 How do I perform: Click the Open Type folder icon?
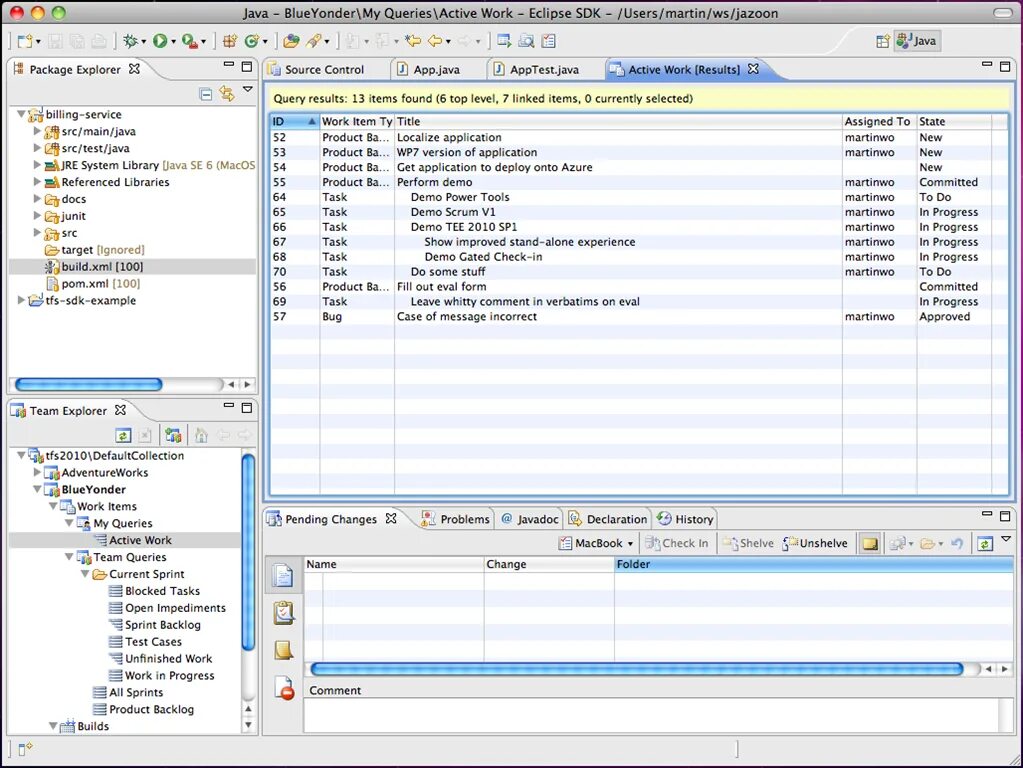click(x=291, y=41)
